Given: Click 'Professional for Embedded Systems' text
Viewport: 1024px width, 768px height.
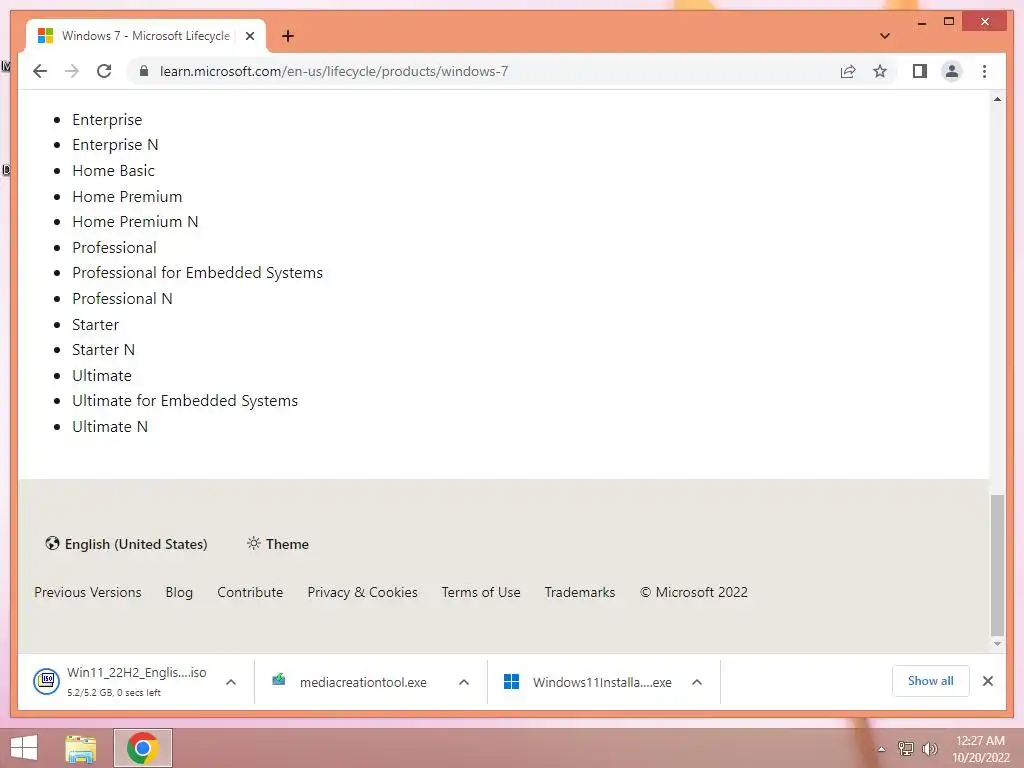Looking at the screenshot, I should pos(197,273).
